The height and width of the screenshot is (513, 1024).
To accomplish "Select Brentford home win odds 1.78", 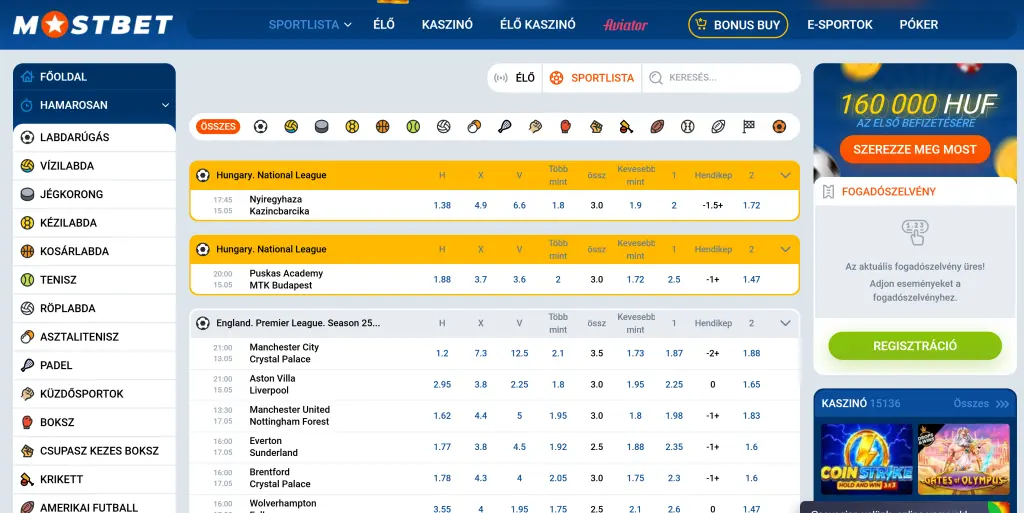I will click(442, 478).
